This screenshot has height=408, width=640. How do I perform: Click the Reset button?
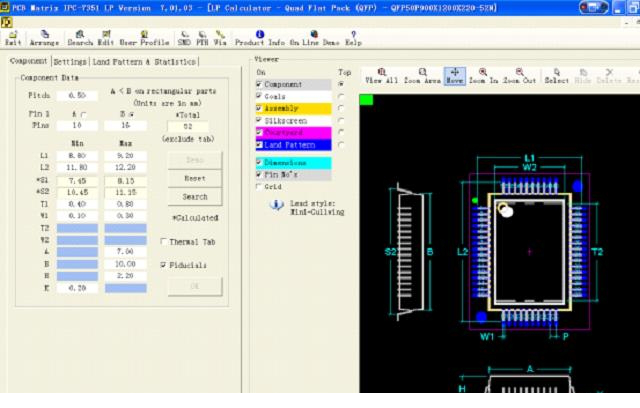[x=195, y=178]
